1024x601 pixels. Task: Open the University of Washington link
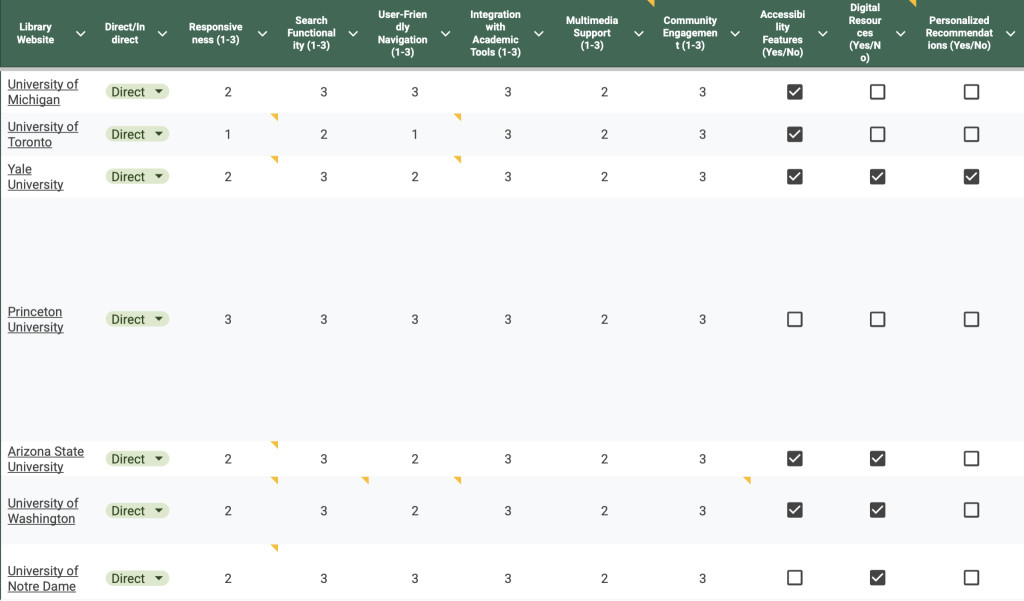click(43, 511)
